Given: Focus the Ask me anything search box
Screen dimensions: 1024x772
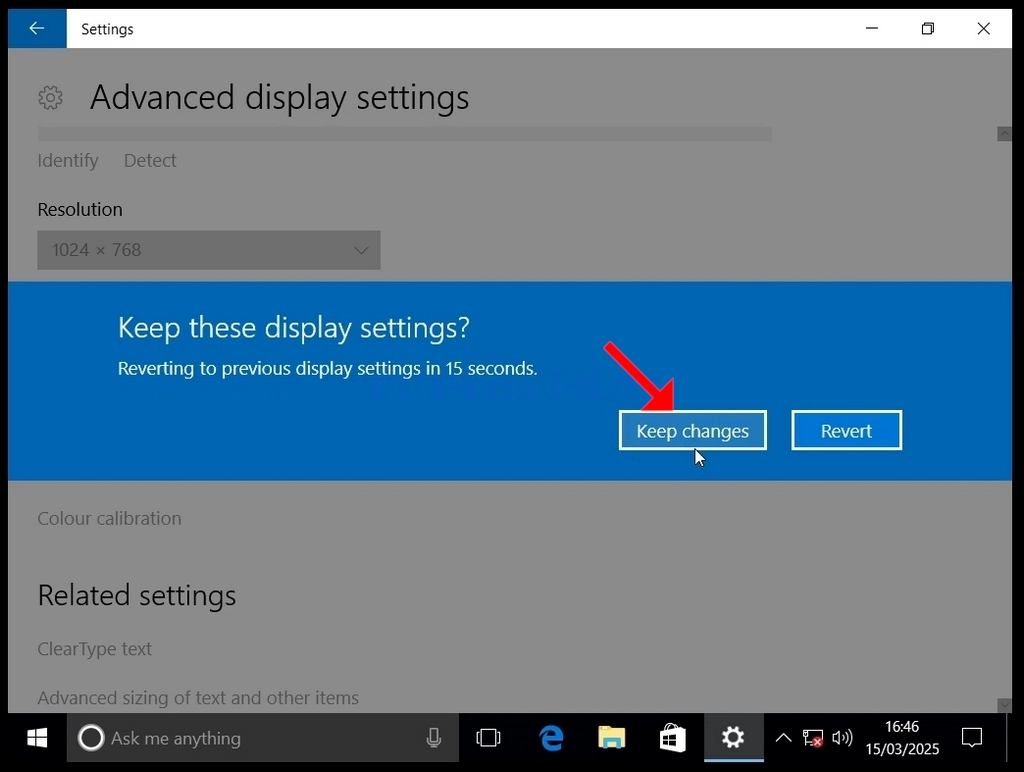Looking at the screenshot, I should 263,738.
